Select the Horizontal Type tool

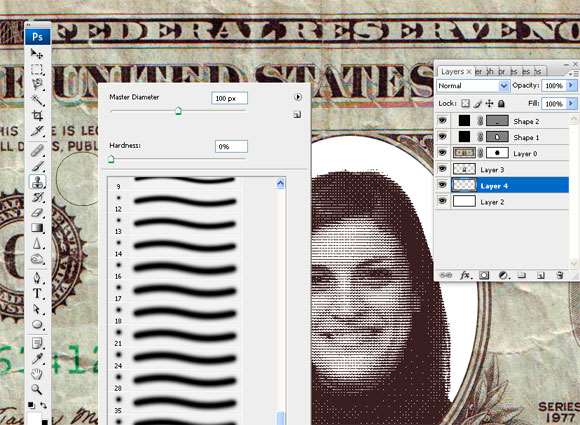click(37, 294)
